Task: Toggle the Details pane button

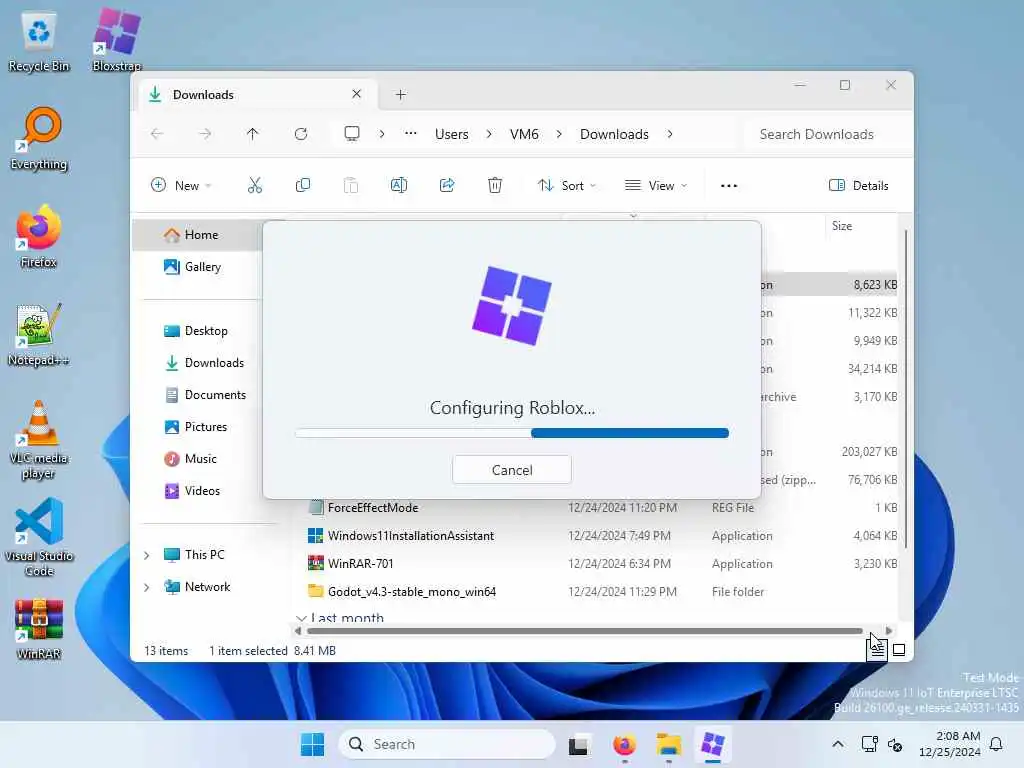Action: click(858, 185)
